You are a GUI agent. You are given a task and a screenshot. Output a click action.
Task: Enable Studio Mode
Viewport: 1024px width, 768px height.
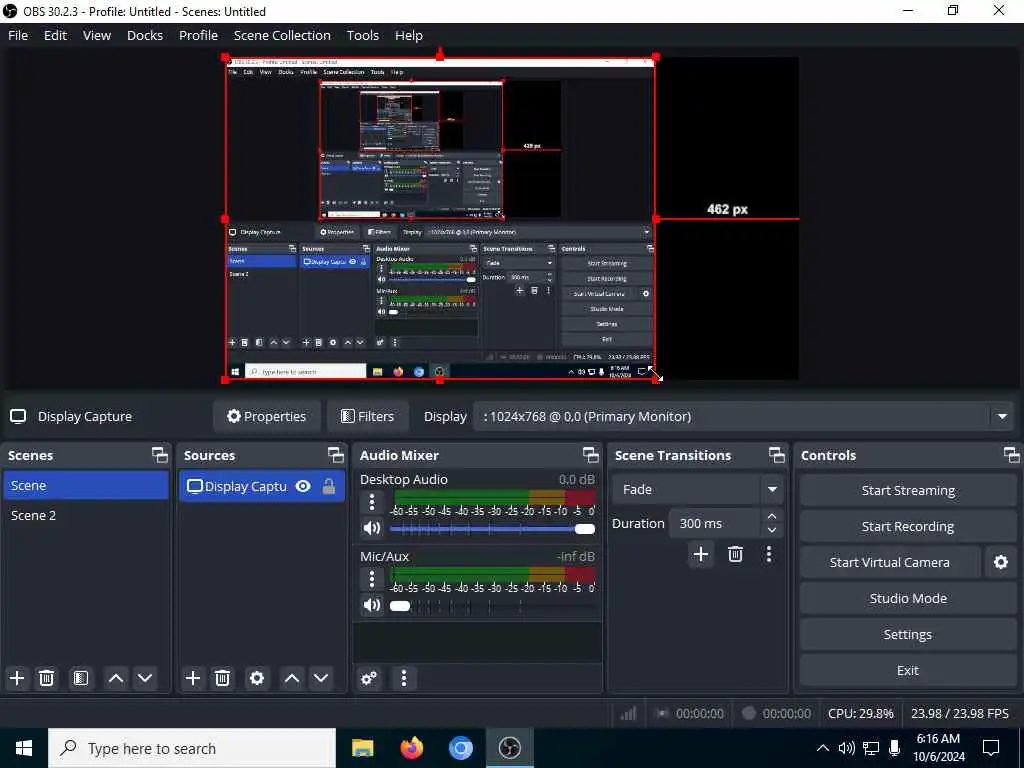pyautogui.click(x=908, y=598)
